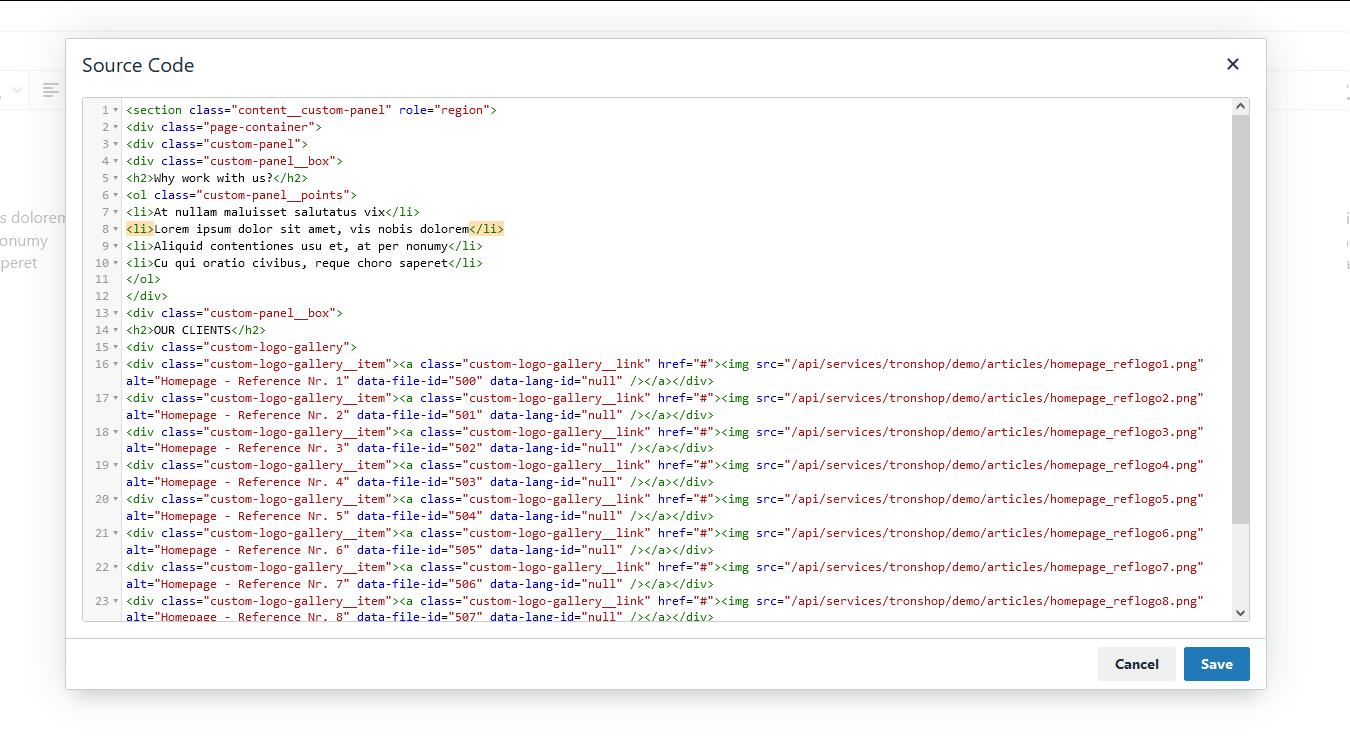
Task: Click the text 'Lorem ipsum dolor sit amet' line
Action: click(311, 229)
